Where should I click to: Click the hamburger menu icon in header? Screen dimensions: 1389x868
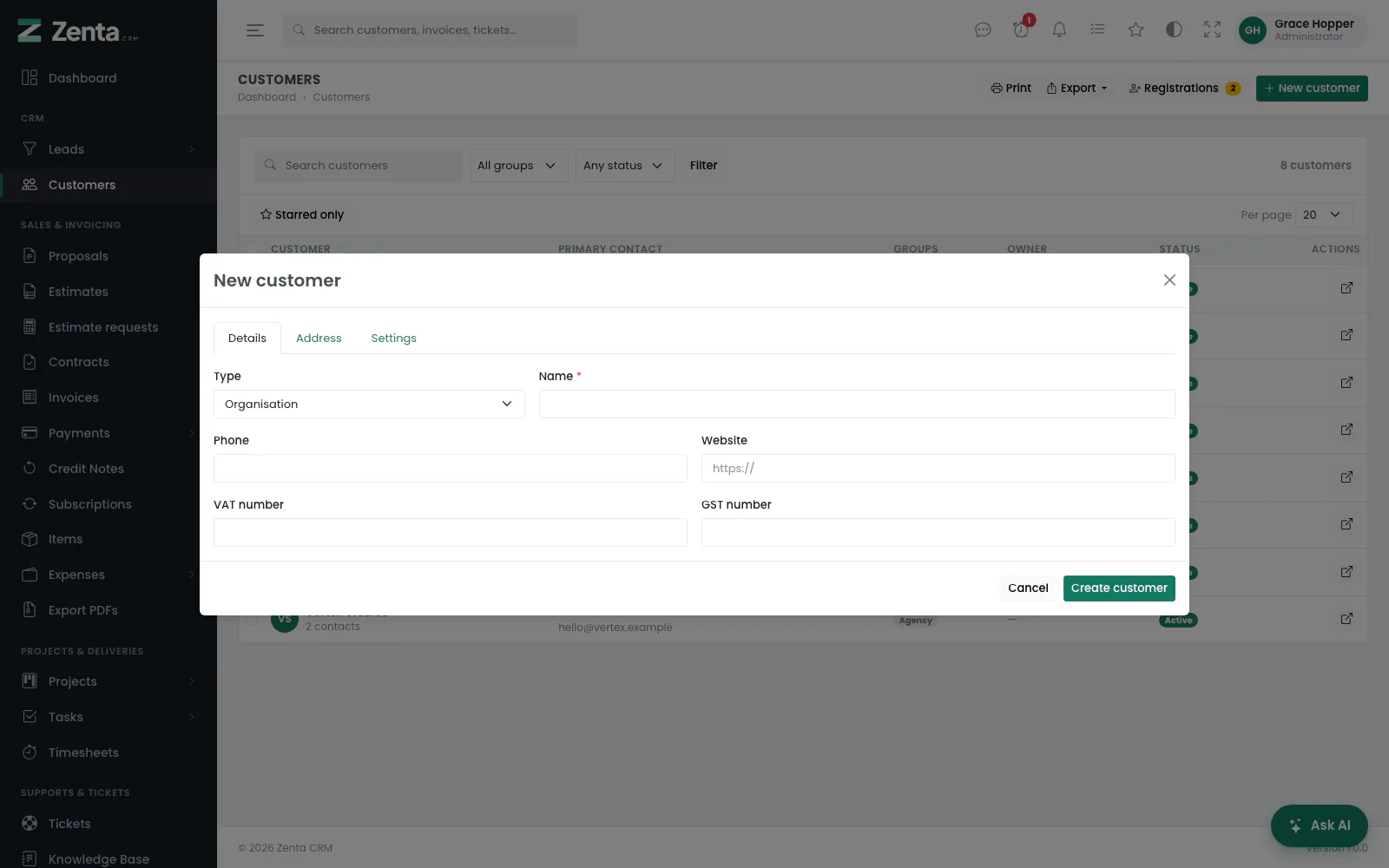pyautogui.click(x=254, y=30)
